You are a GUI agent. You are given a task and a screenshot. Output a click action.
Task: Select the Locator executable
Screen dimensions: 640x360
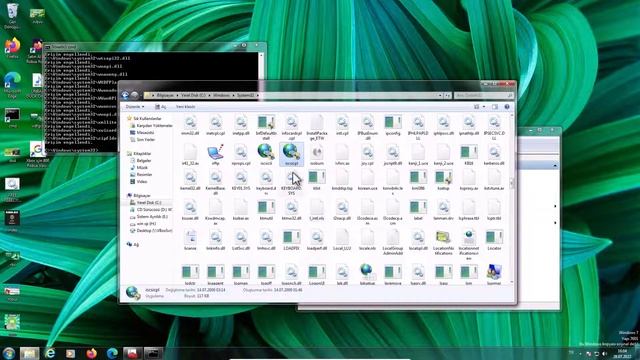[494, 240]
